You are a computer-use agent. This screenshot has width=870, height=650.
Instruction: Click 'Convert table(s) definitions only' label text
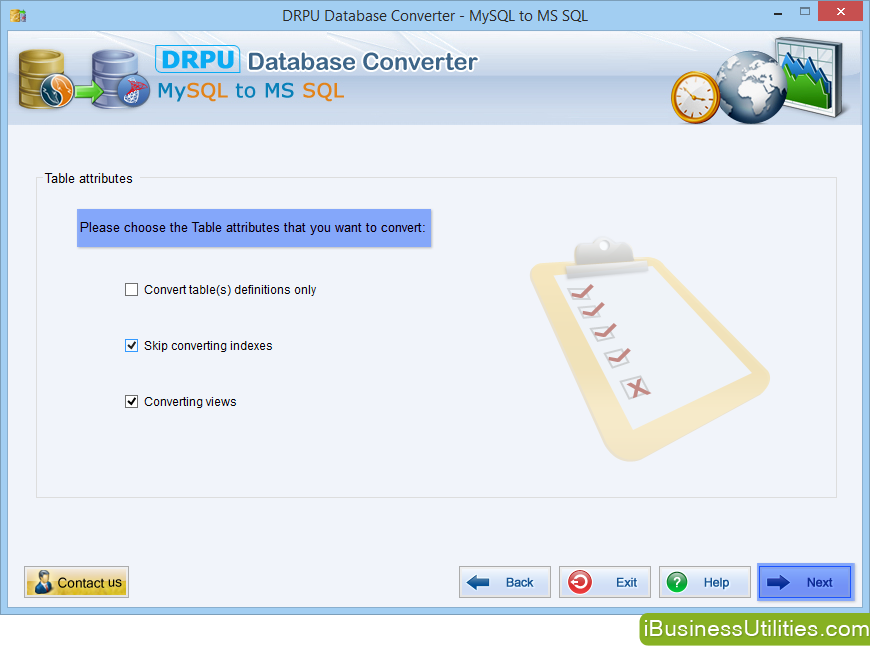click(230, 290)
